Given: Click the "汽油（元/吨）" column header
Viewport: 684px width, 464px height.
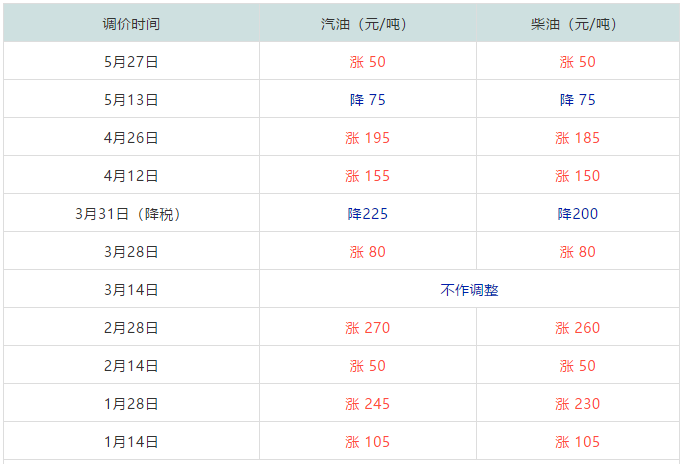Looking at the screenshot, I should pos(368,24).
